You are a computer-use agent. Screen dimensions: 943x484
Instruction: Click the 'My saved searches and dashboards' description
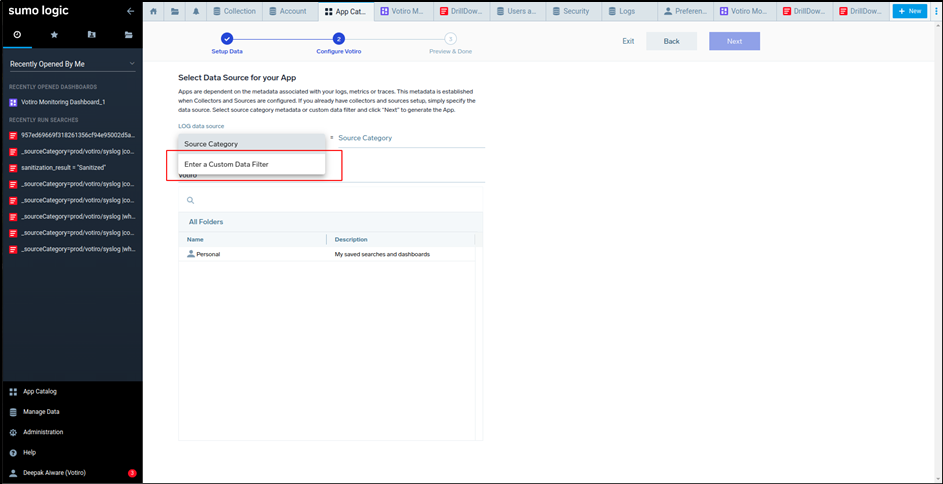[x=382, y=254]
